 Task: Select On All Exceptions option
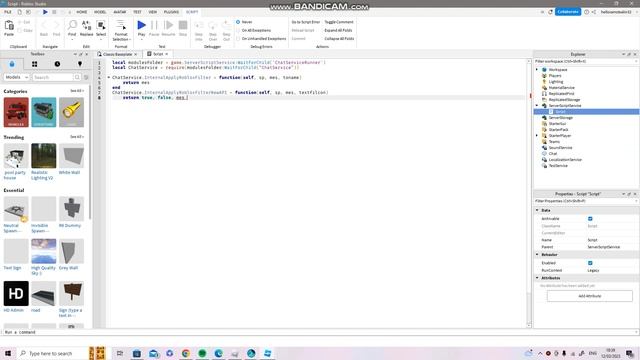[x=238, y=30]
